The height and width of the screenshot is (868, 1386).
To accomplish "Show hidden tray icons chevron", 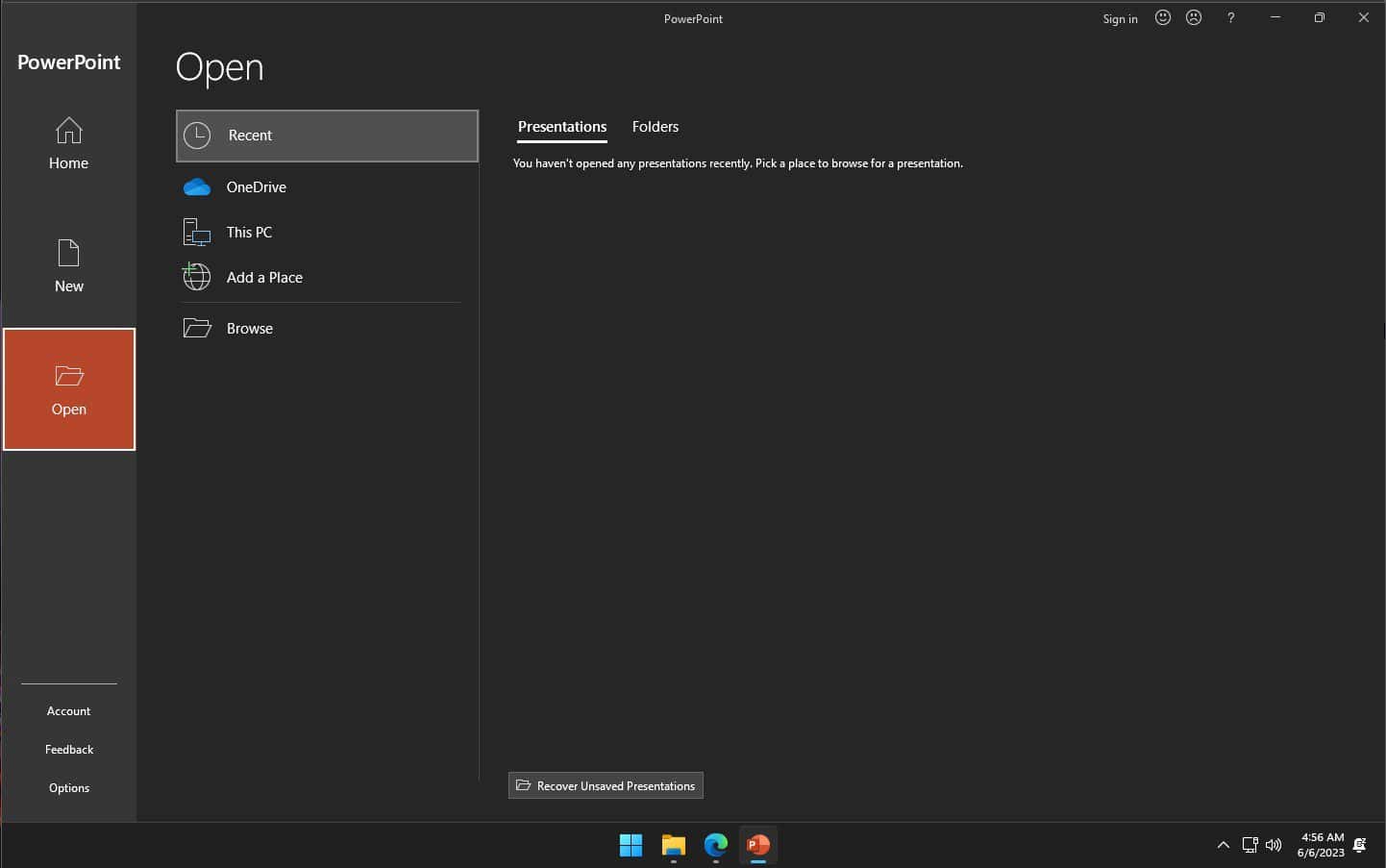I will coord(1223,845).
